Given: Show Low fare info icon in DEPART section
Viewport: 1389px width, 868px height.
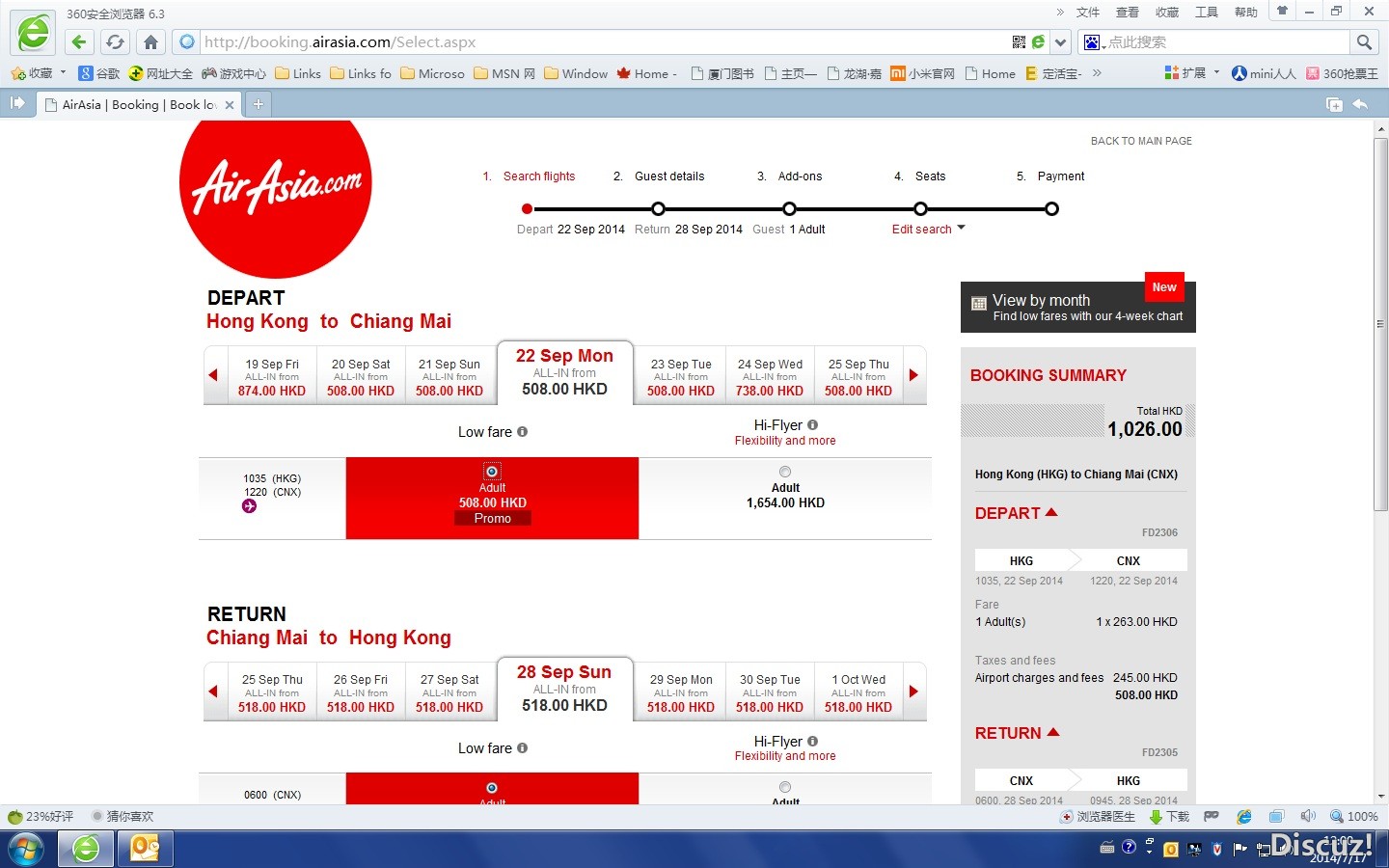Looking at the screenshot, I should (522, 432).
